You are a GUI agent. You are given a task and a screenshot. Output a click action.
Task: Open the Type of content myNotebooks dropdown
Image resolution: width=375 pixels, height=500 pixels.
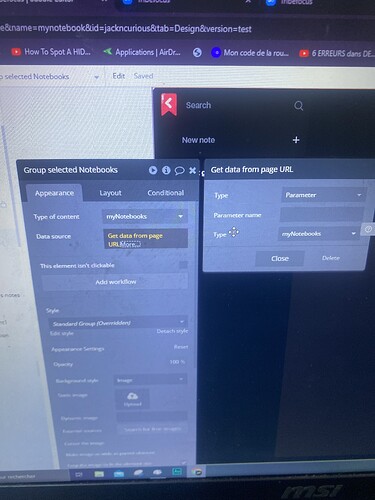[x=145, y=217]
